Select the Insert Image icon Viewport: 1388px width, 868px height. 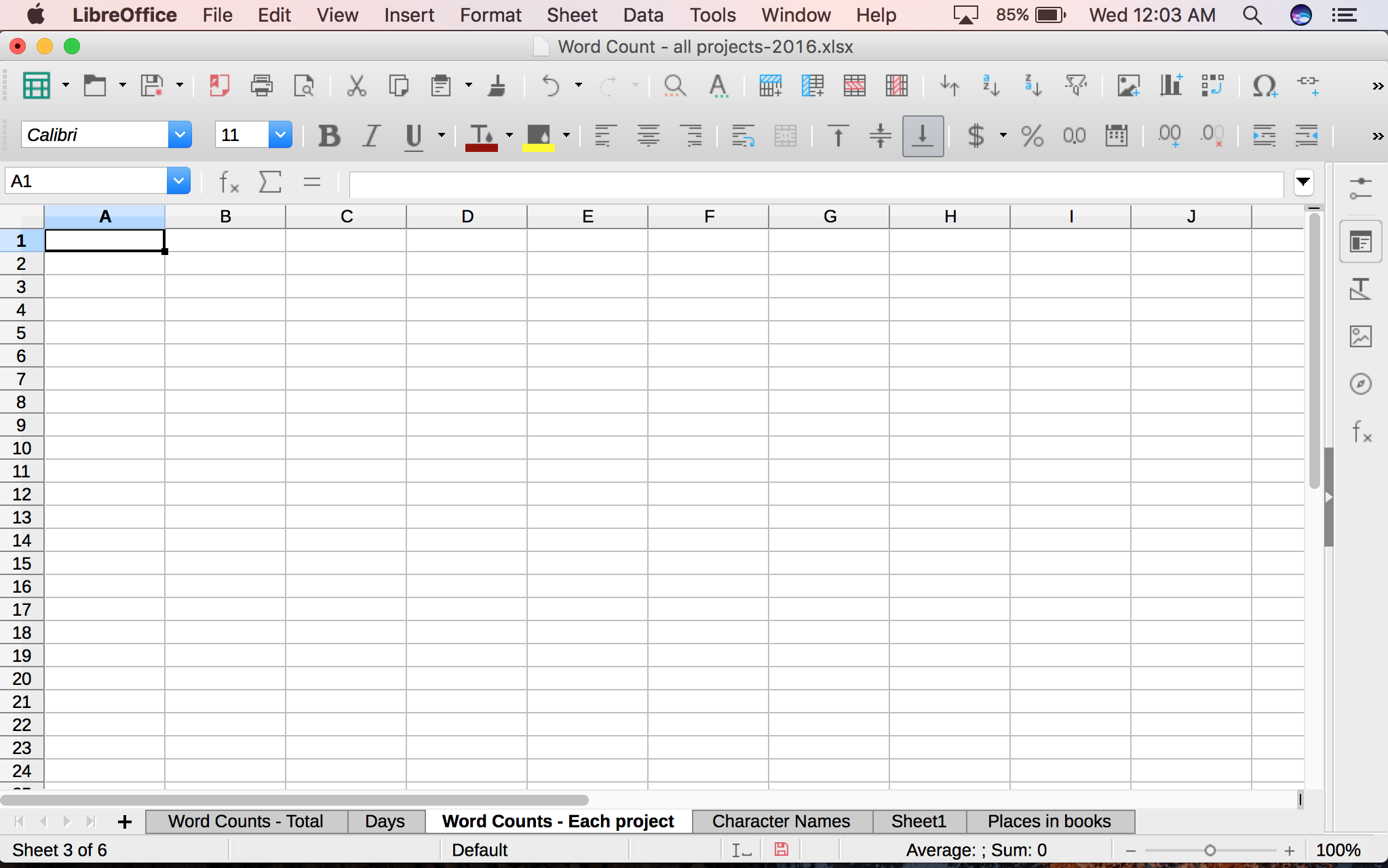pos(1127,85)
